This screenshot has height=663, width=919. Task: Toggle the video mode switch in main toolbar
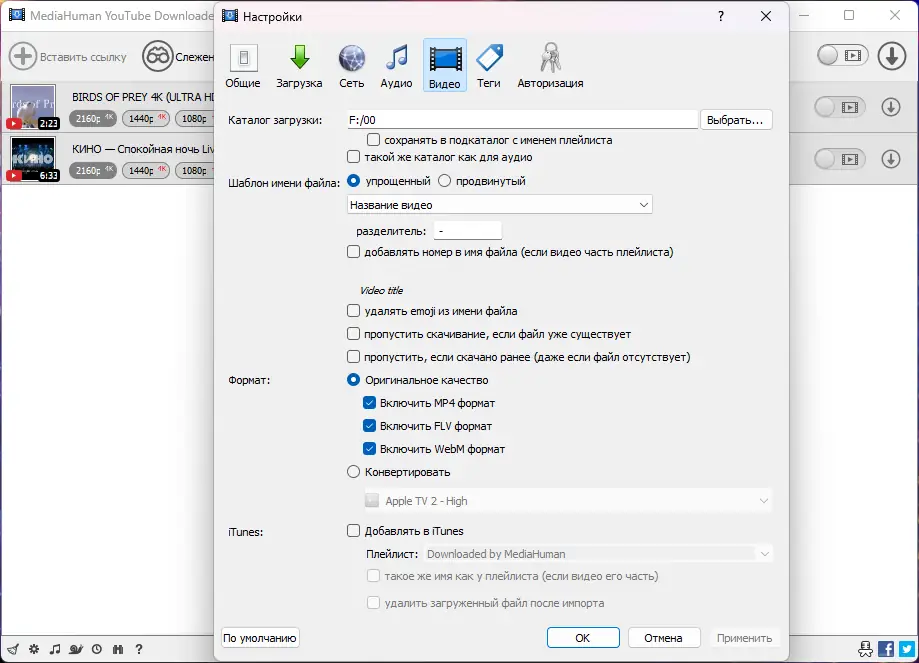tap(842, 56)
